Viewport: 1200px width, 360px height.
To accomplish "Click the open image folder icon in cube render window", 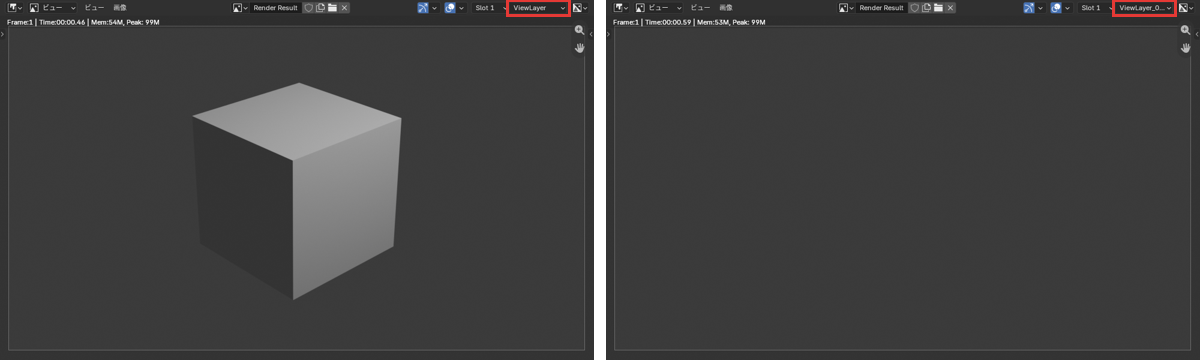I will (x=332, y=8).
